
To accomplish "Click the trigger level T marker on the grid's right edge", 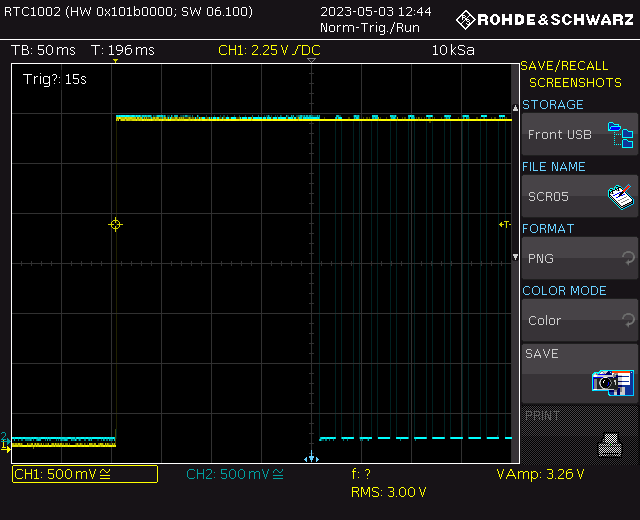I will point(505,224).
